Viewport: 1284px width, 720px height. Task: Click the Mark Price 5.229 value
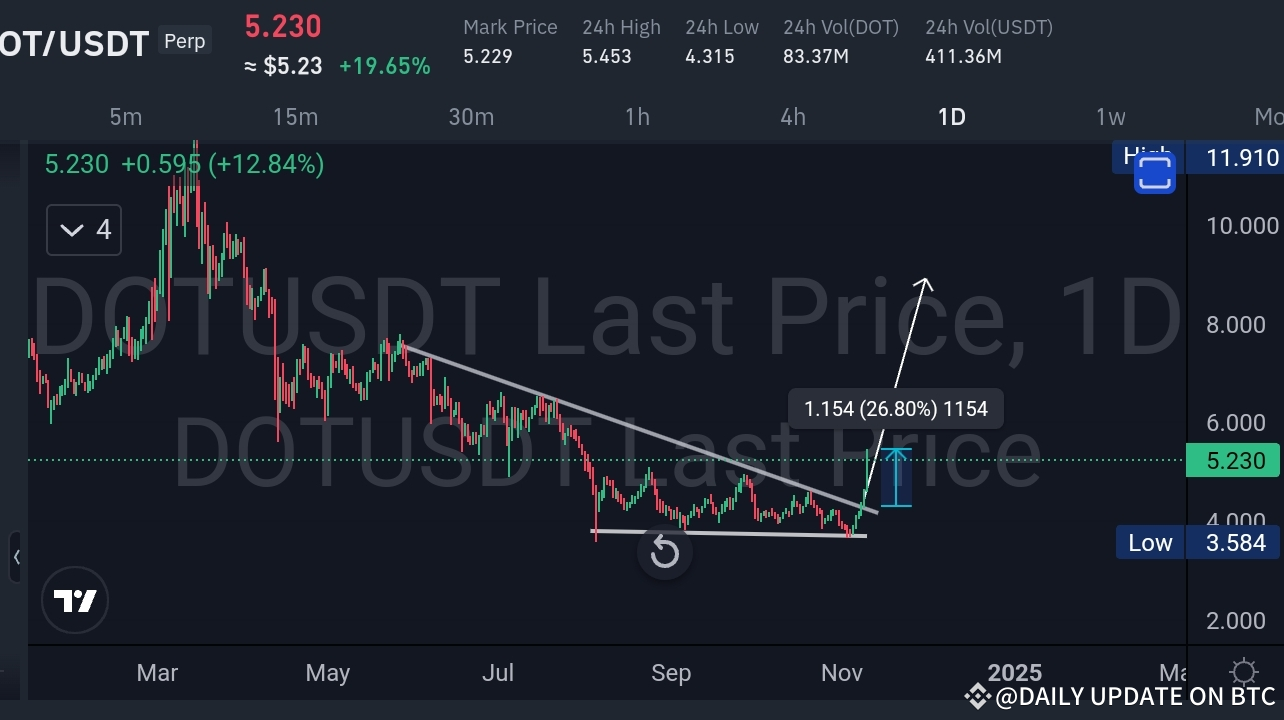(x=488, y=56)
